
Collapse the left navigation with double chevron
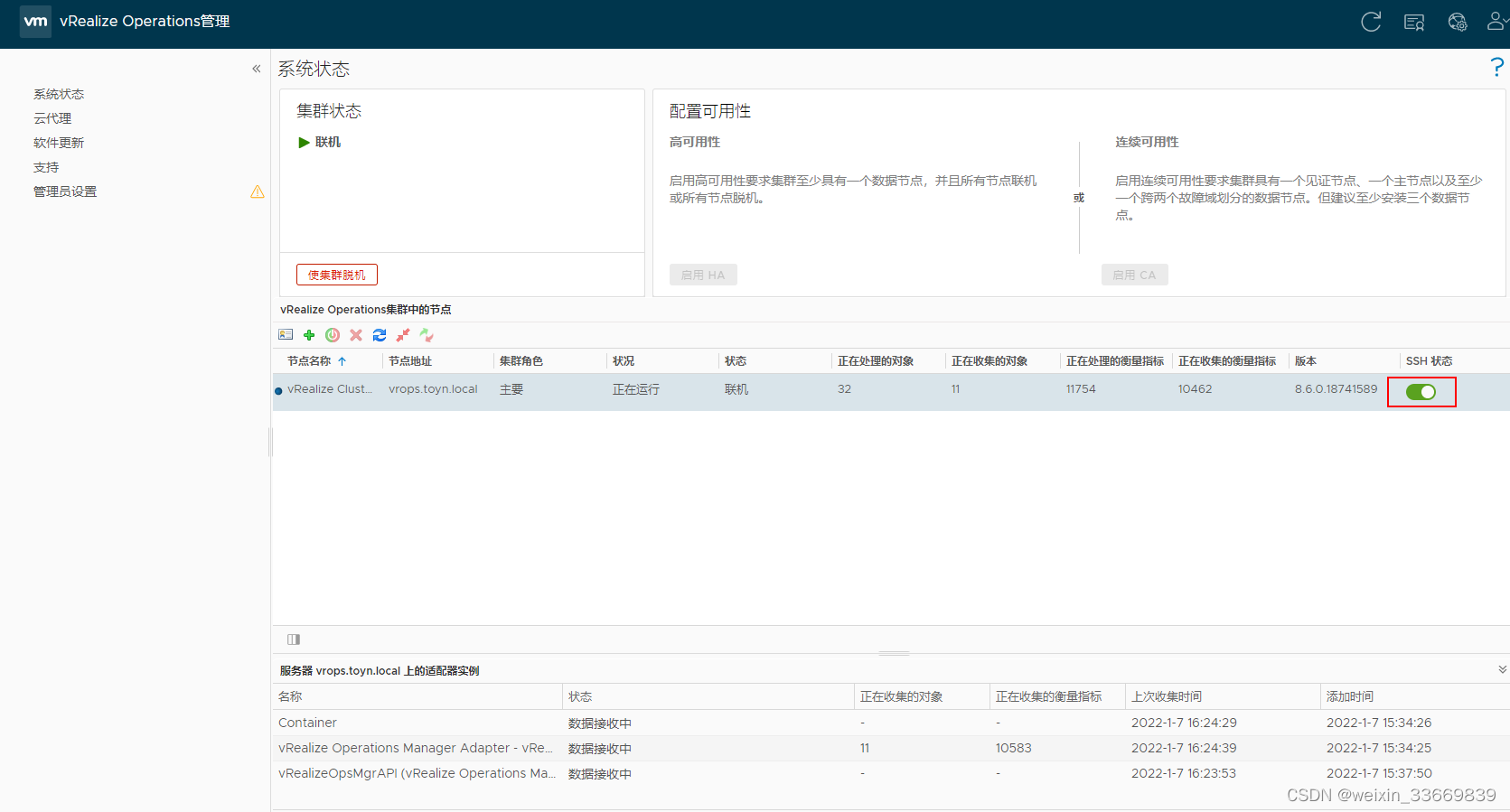tap(257, 69)
